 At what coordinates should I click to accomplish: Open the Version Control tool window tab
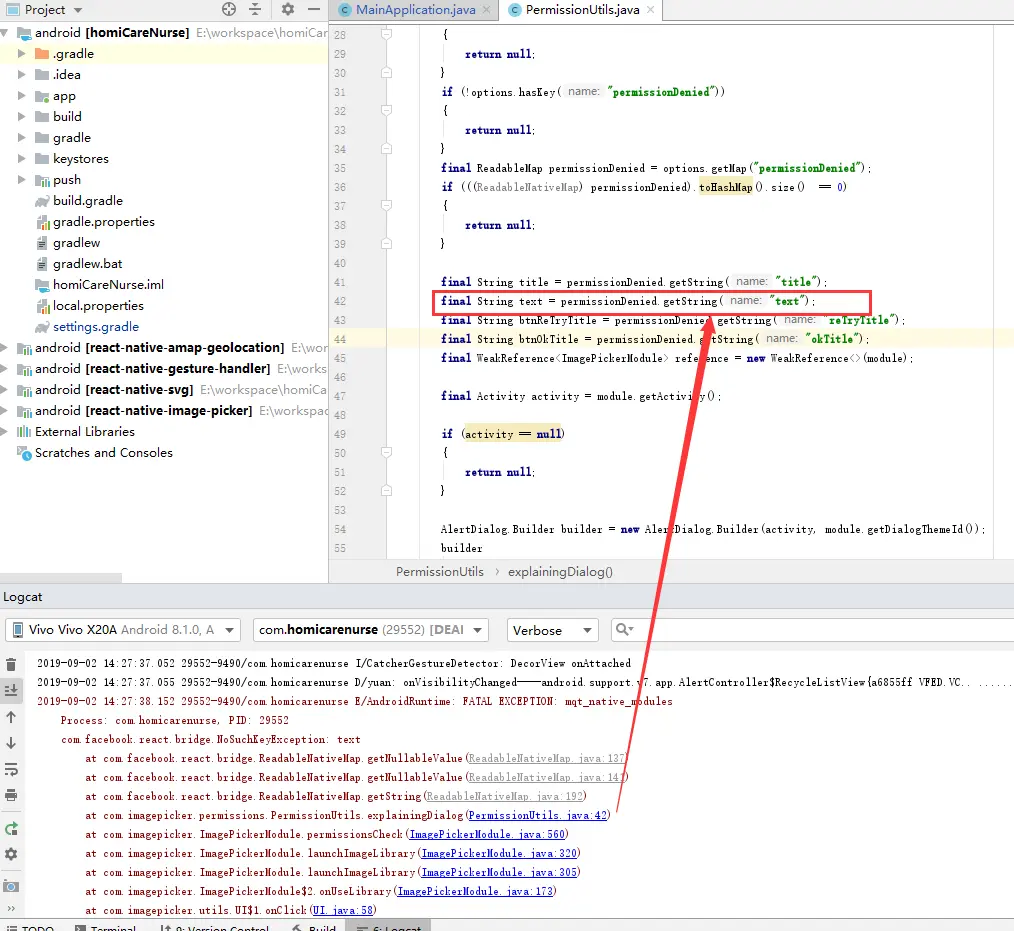click(x=217, y=927)
